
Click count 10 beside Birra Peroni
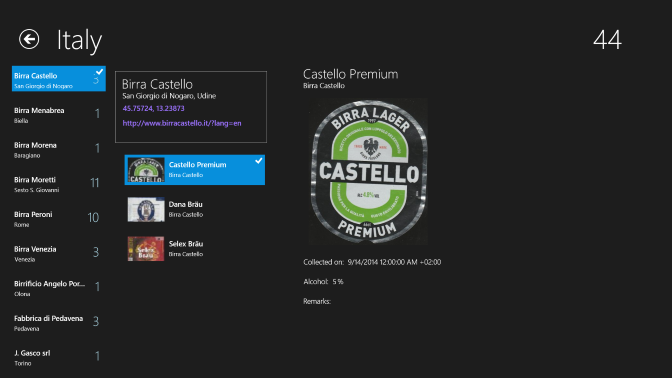[x=93, y=218]
